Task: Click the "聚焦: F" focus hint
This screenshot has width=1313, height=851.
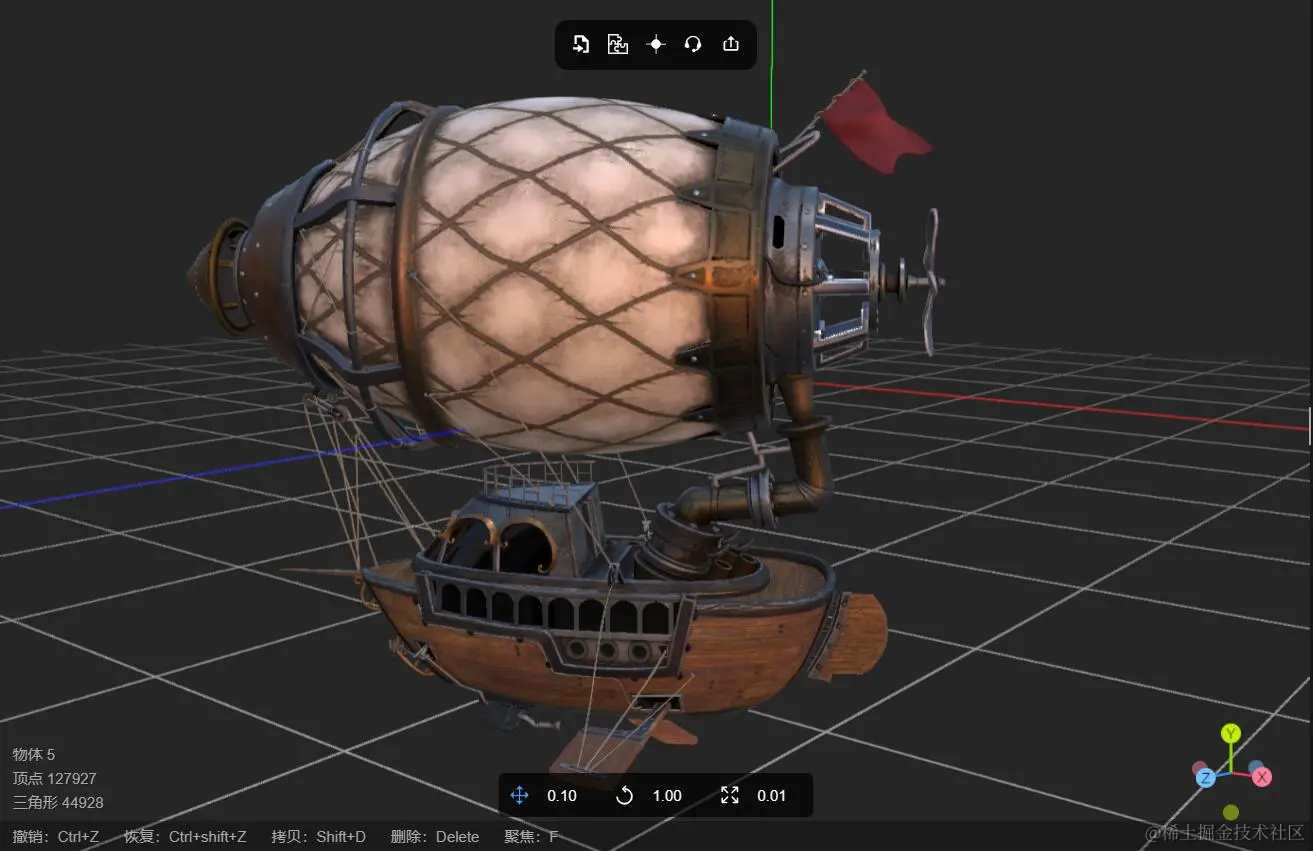Action: (531, 837)
